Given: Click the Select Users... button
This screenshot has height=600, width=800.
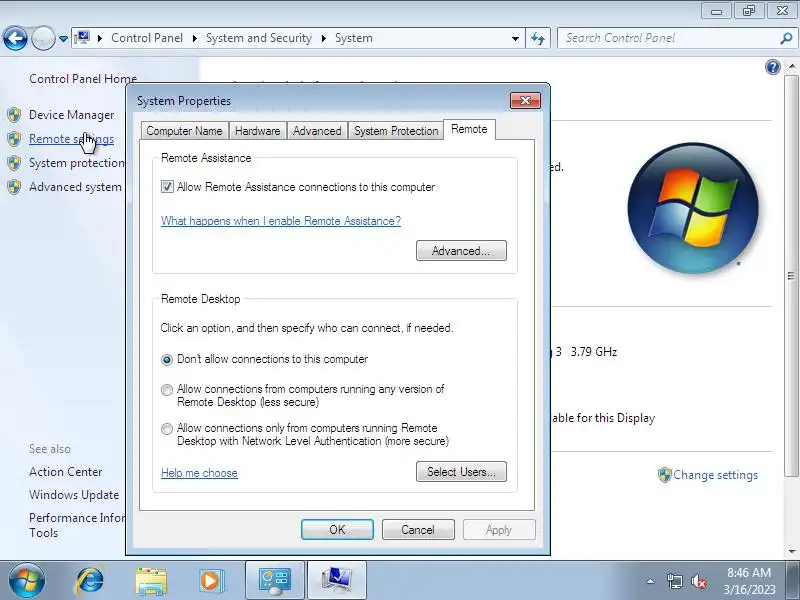Looking at the screenshot, I should tap(461, 471).
